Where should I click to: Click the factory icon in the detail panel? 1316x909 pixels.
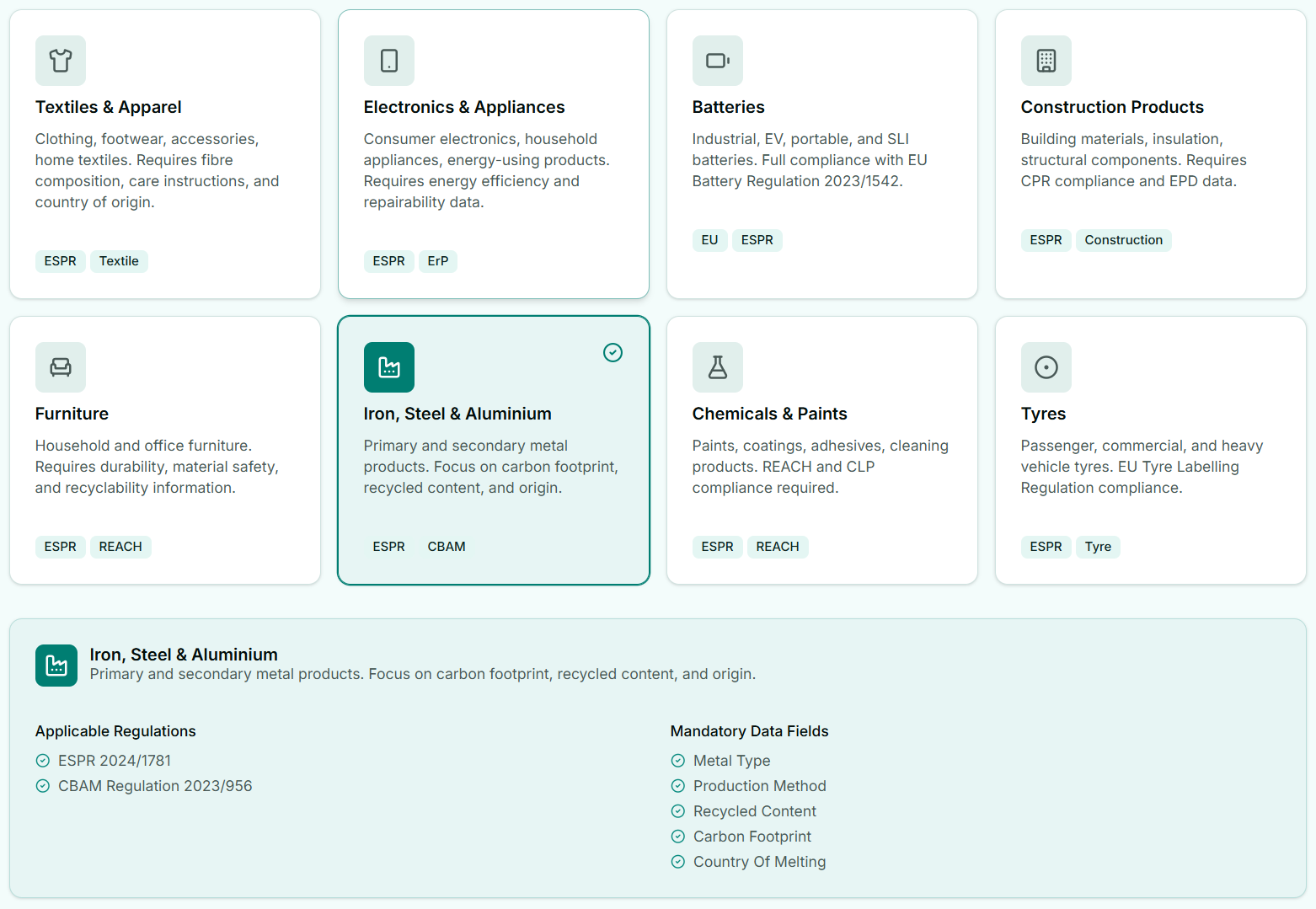(x=56, y=665)
